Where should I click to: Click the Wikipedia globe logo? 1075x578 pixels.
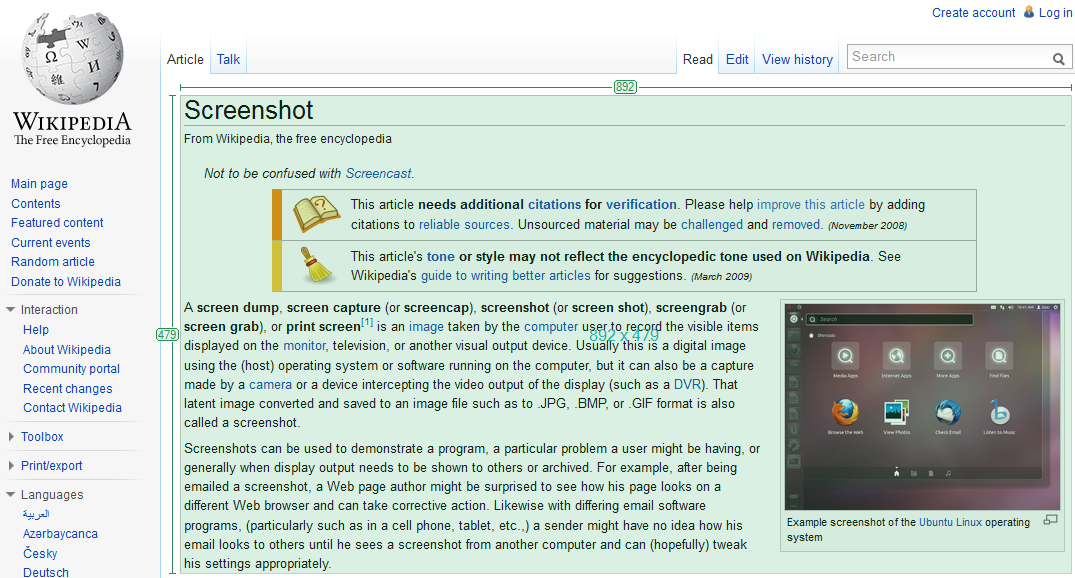pos(72,58)
